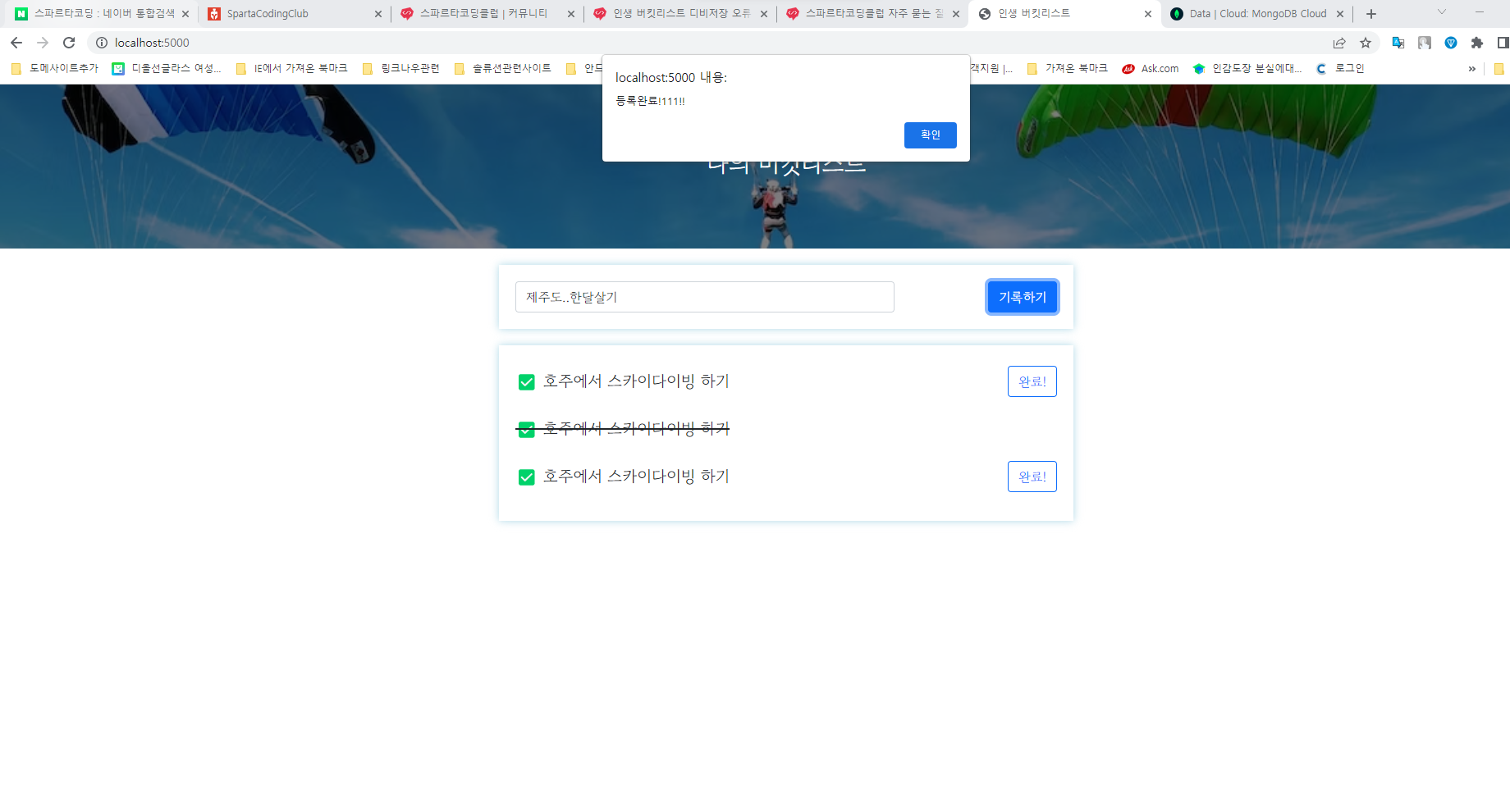Bookmark this page with star icon
The image size is (1510, 812).
pos(1366,43)
